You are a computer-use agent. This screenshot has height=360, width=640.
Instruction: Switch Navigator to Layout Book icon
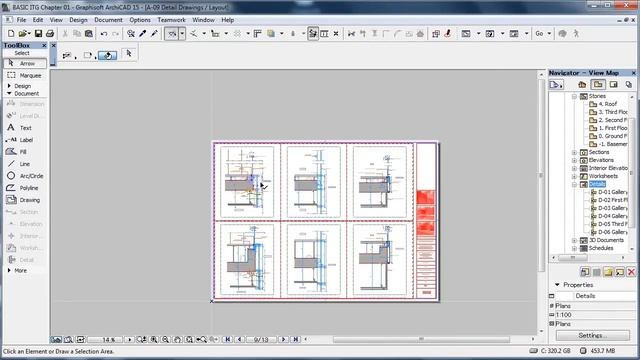coord(613,84)
